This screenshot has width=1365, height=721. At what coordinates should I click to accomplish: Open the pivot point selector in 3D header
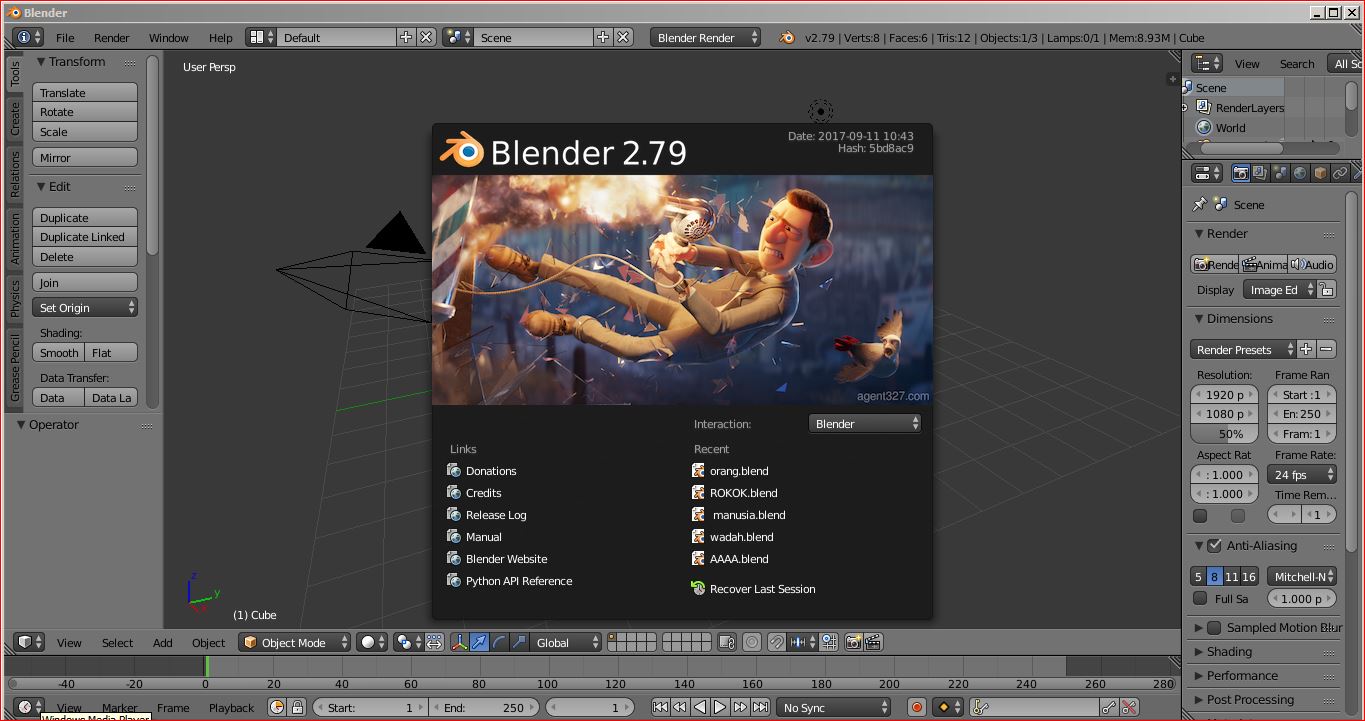click(407, 642)
